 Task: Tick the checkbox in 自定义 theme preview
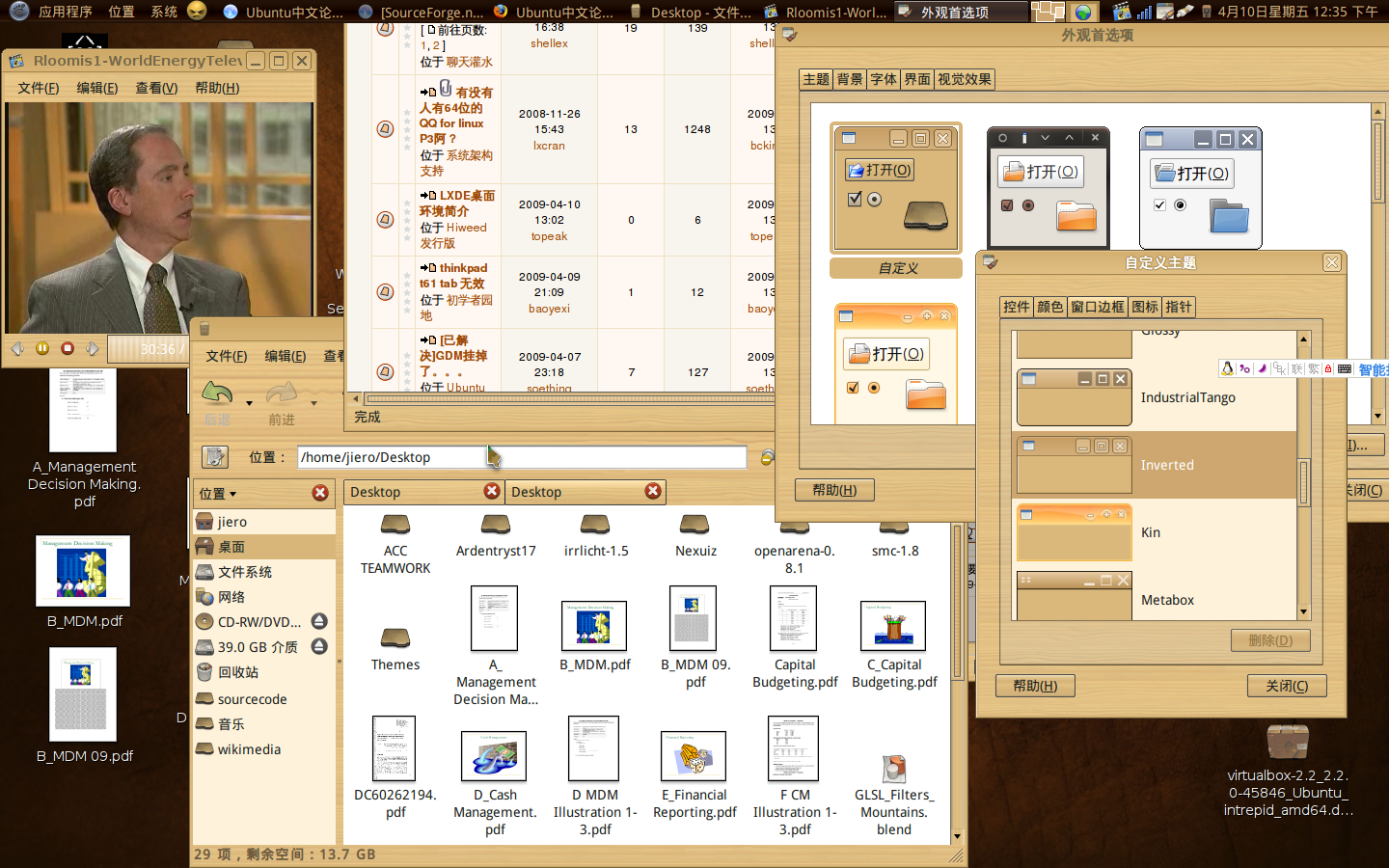(854, 199)
